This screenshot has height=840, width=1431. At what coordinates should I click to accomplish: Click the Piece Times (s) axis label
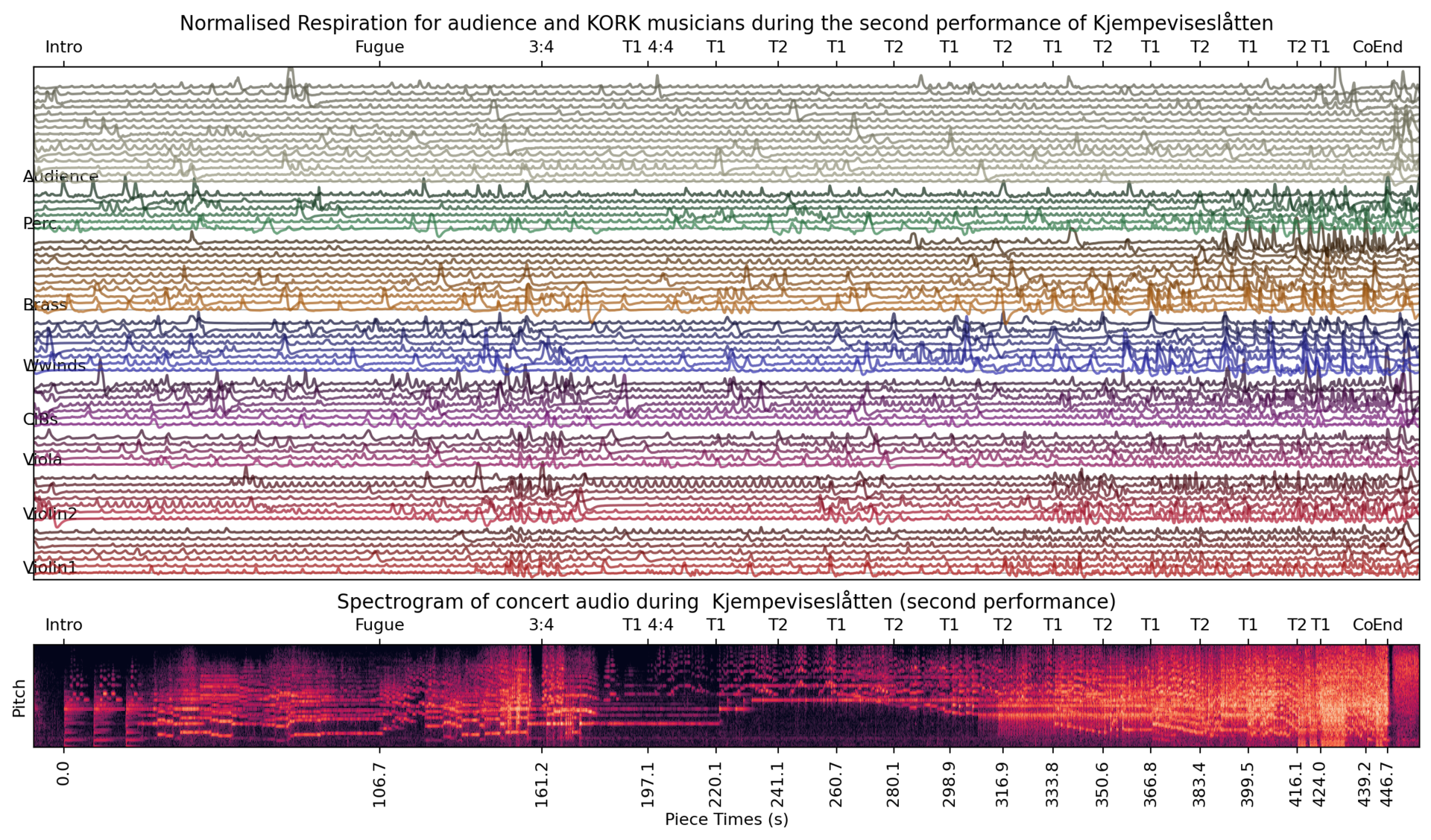pyautogui.click(x=726, y=820)
